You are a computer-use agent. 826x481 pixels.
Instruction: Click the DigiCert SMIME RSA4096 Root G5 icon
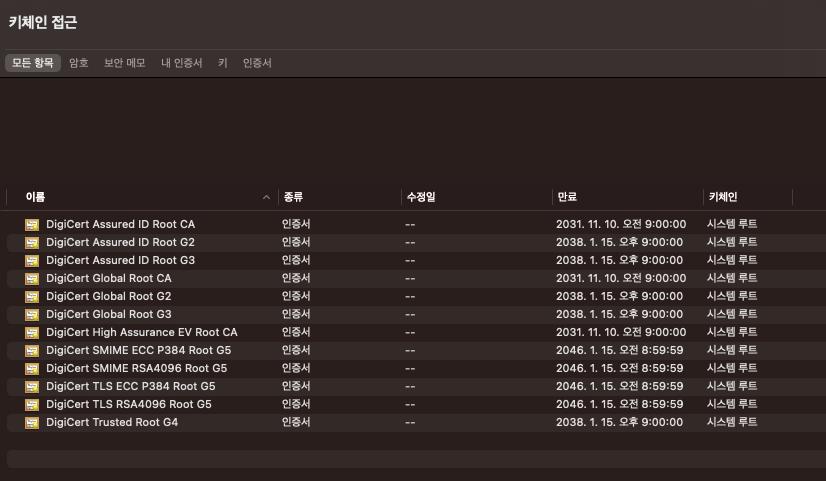pos(32,369)
